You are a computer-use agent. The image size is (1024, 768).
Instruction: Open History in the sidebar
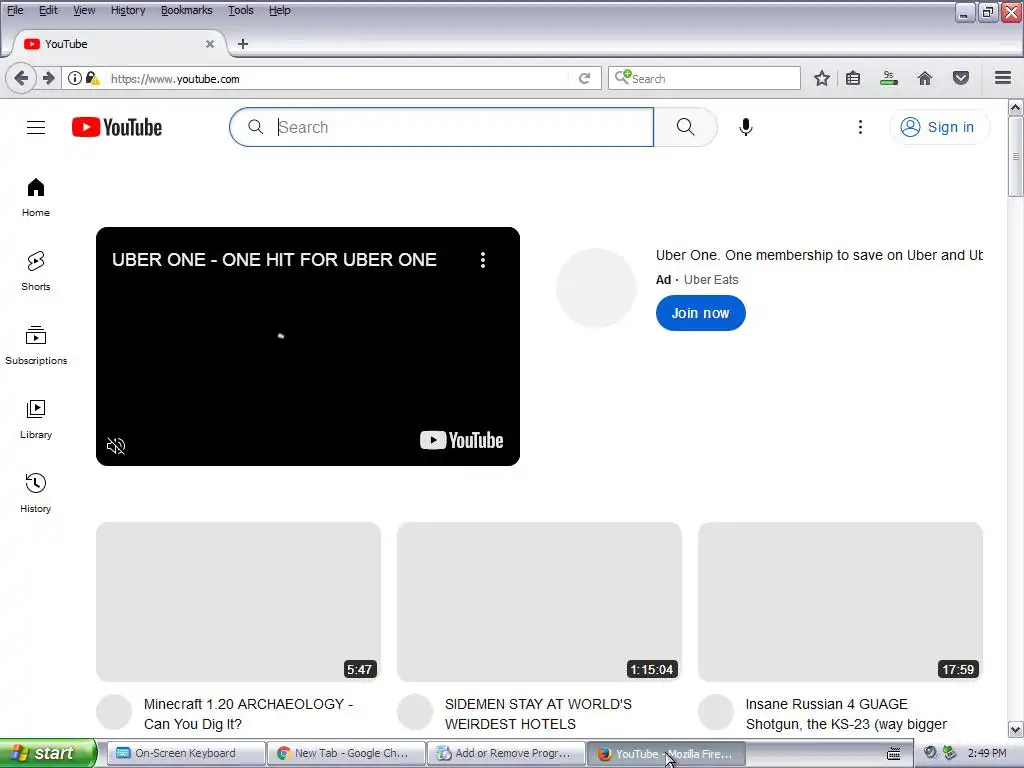tap(36, 493)
